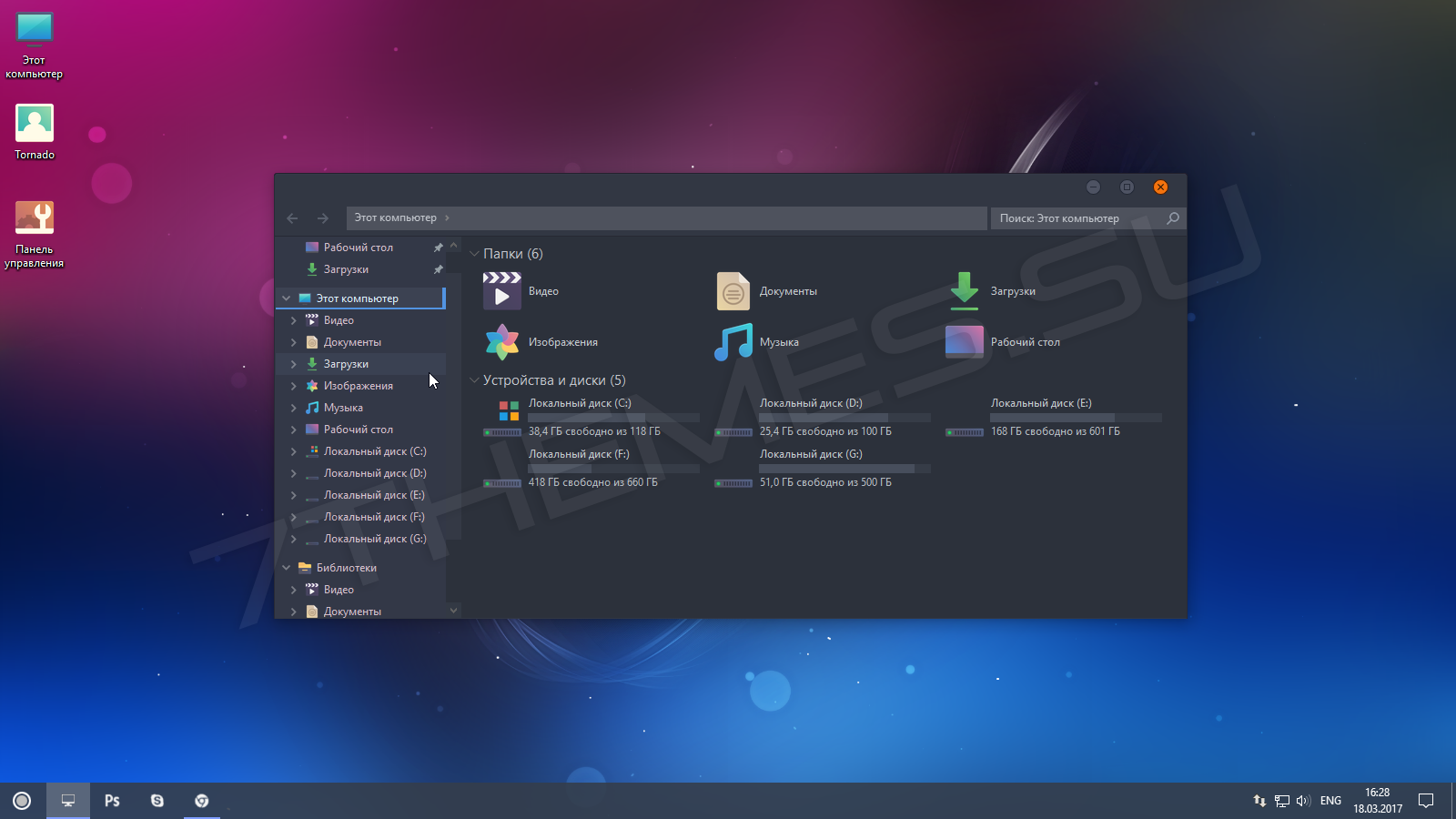The image size is (1456, 819).
Task: Expand Музыка node in the tree
Action: pos(293,408)
